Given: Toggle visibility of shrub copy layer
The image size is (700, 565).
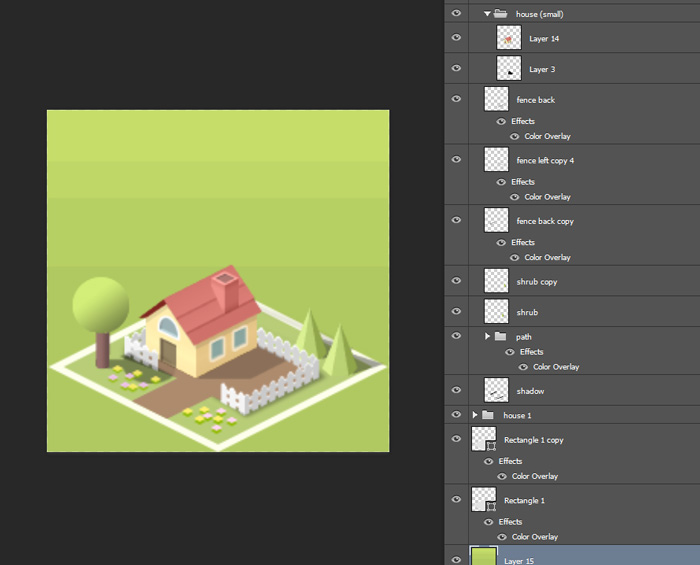Looking at the screenshot, I should click(456, 281).
